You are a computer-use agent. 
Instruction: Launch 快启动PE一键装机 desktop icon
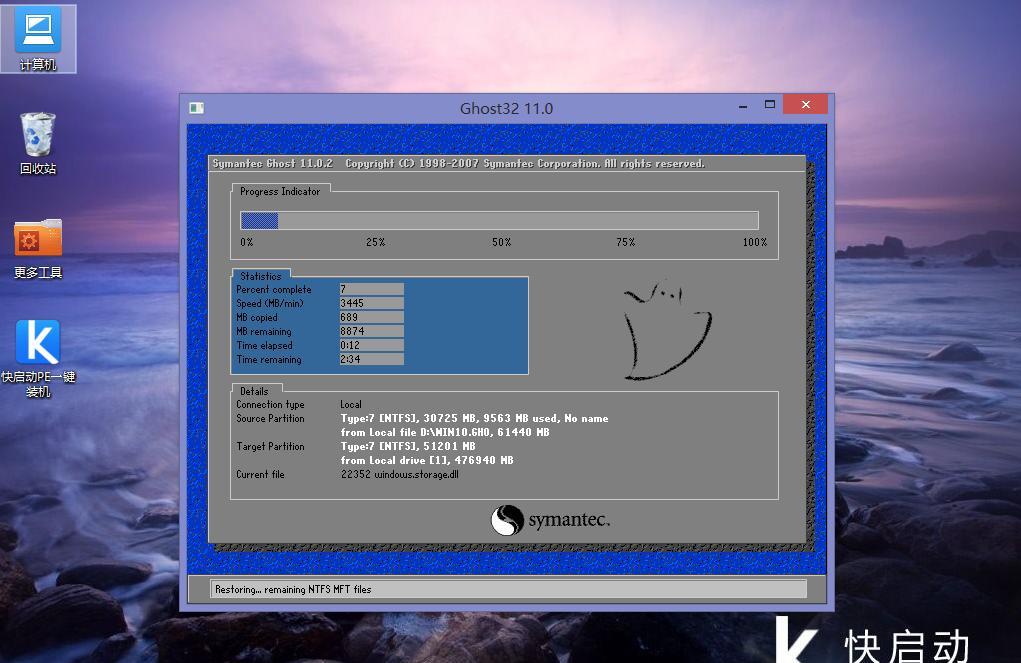(x=38, y=358)
